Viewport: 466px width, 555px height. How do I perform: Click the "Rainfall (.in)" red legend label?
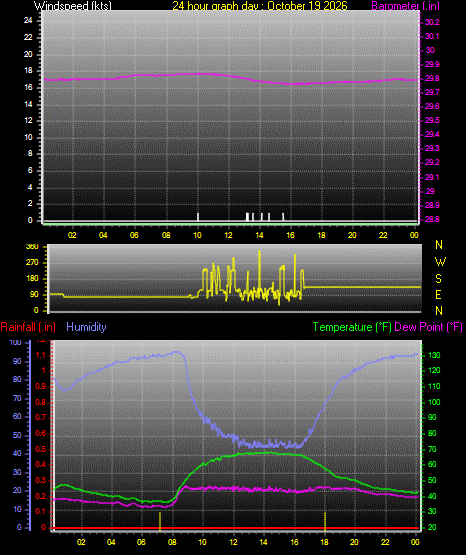[x=28, y=327]
